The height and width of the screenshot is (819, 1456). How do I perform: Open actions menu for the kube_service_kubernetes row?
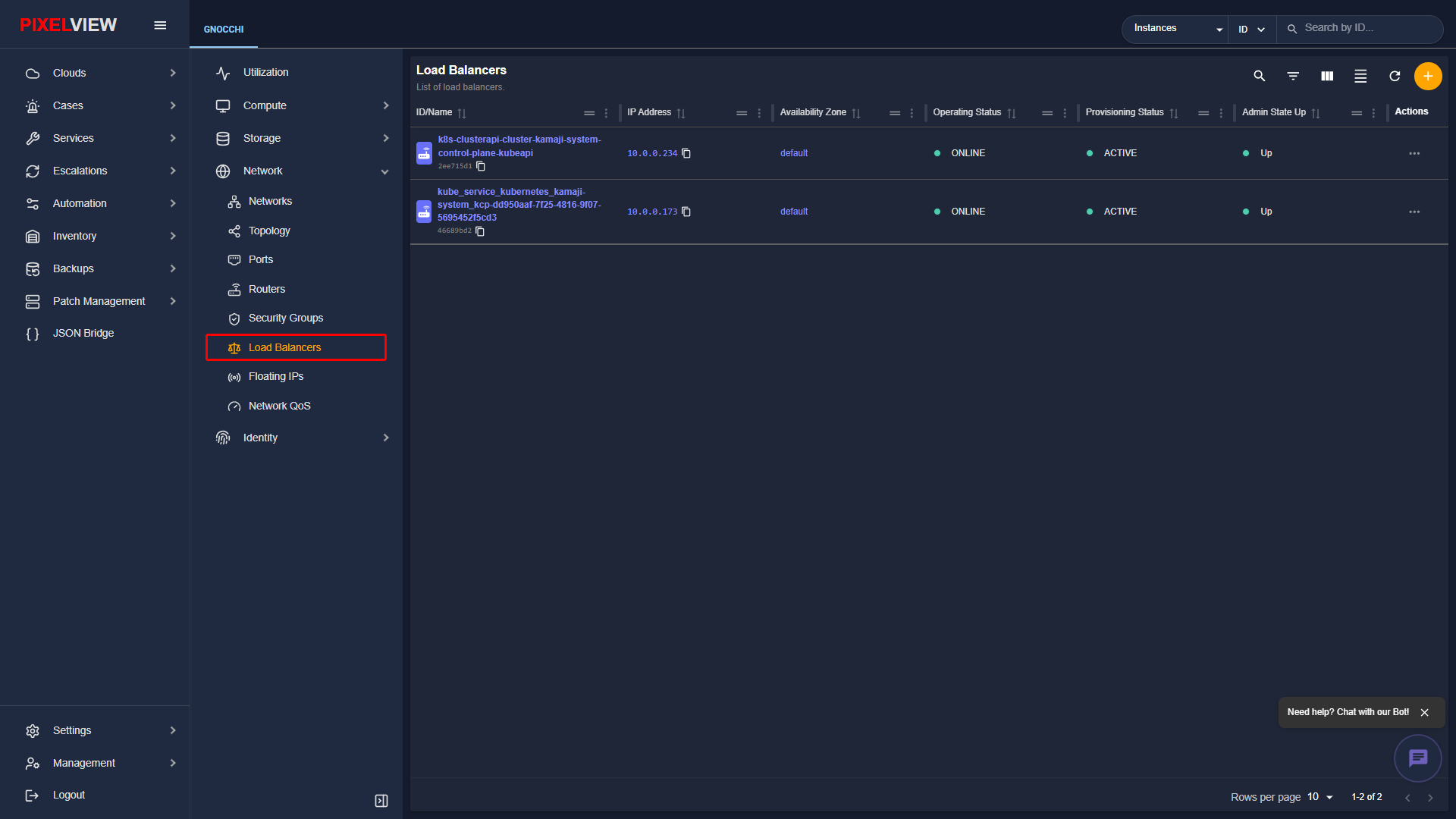pos(1414,212)
